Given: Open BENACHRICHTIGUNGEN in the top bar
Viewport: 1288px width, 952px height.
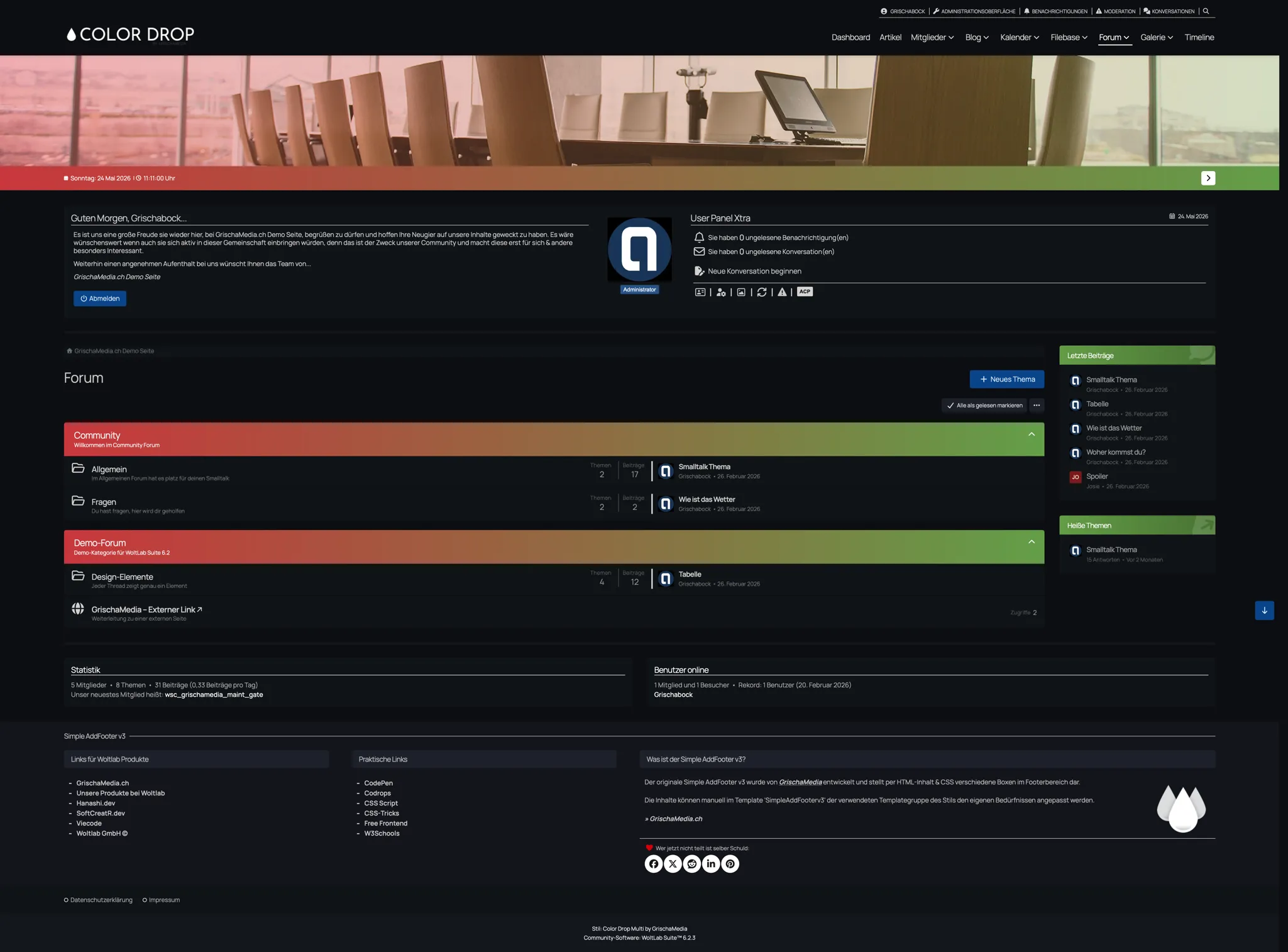Looking at the screenshot, I should click(1055, 11).
